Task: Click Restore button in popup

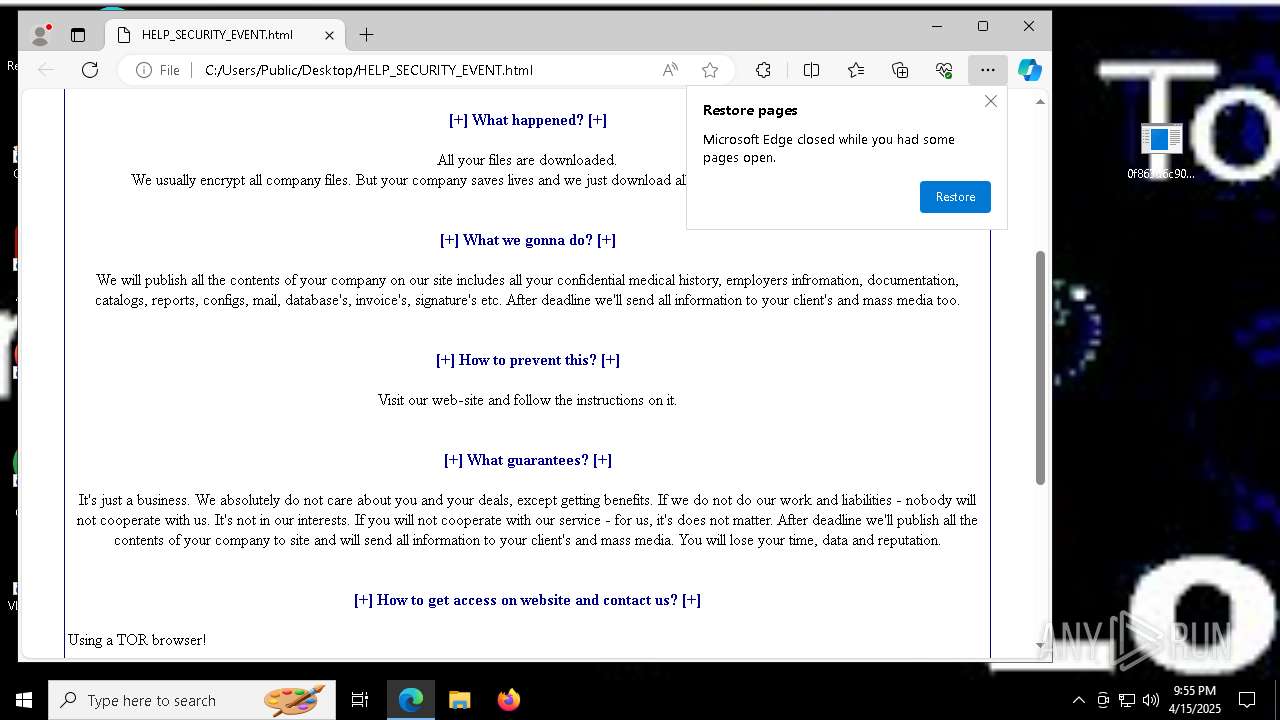Action: click(x=955, y=197)
